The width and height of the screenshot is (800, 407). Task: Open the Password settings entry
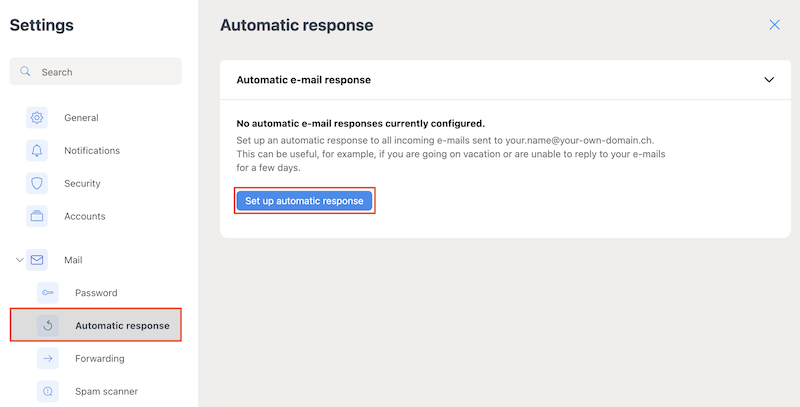(96, 293)
